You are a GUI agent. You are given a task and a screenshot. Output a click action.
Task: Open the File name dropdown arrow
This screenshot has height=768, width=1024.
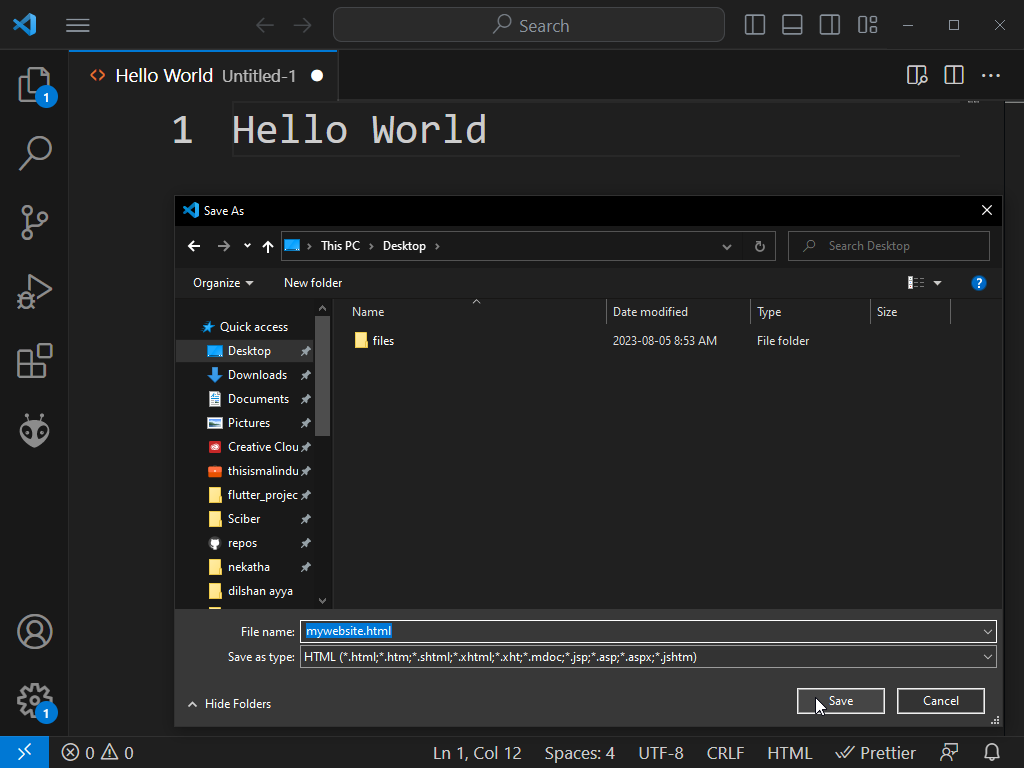click(988, 632)
